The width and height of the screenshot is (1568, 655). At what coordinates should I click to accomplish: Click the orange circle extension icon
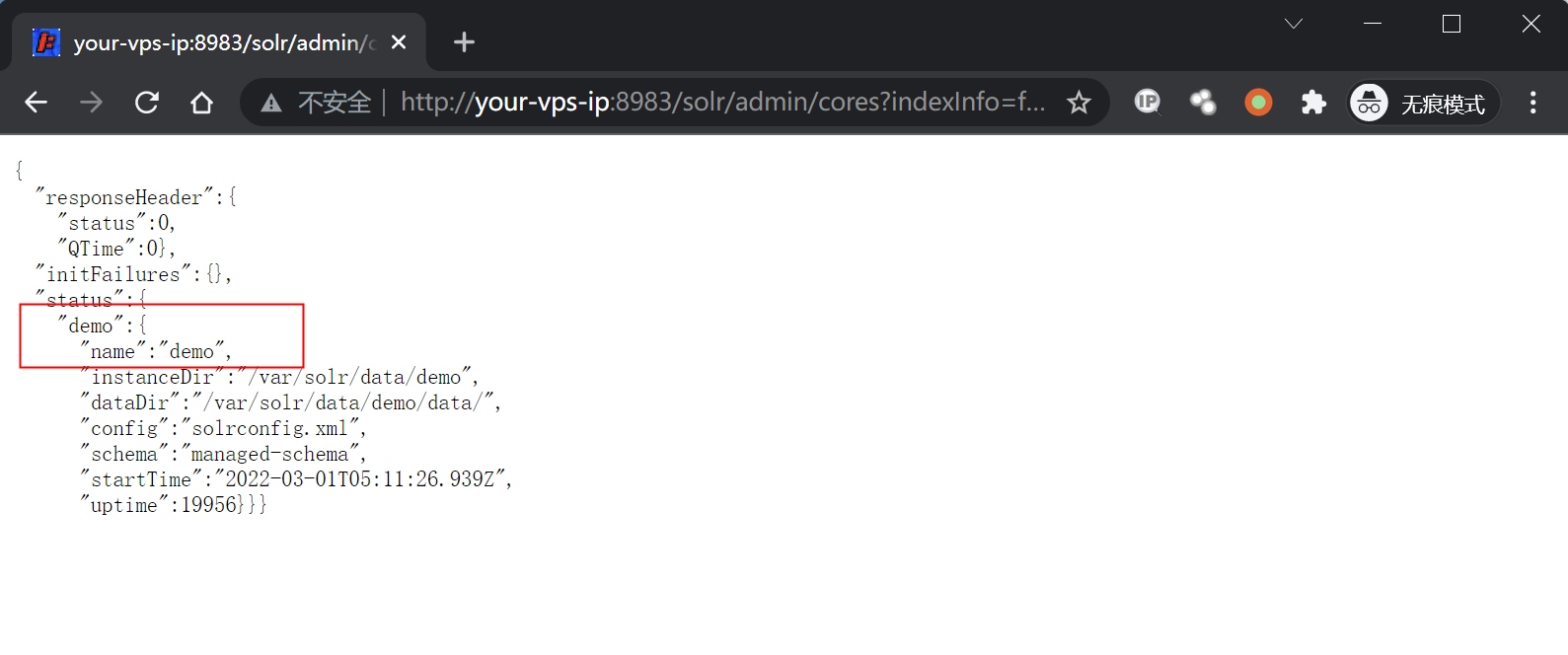tap(1258, 102)
